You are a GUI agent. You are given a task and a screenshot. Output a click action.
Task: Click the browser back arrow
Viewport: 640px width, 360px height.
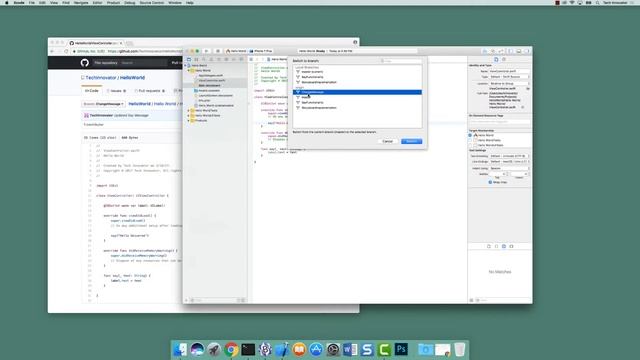(x=52, y=51)
